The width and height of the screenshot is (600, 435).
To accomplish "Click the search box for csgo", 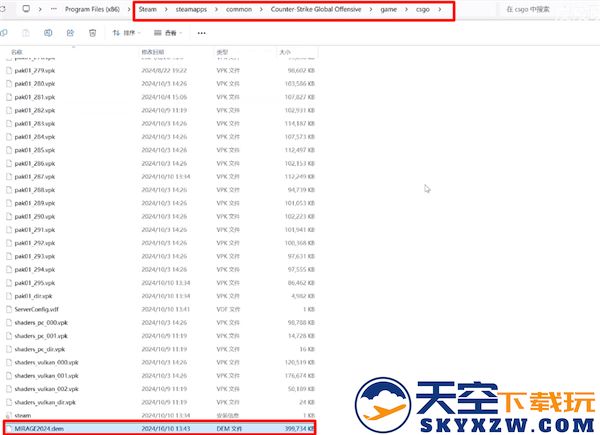I will click(549, 9).
